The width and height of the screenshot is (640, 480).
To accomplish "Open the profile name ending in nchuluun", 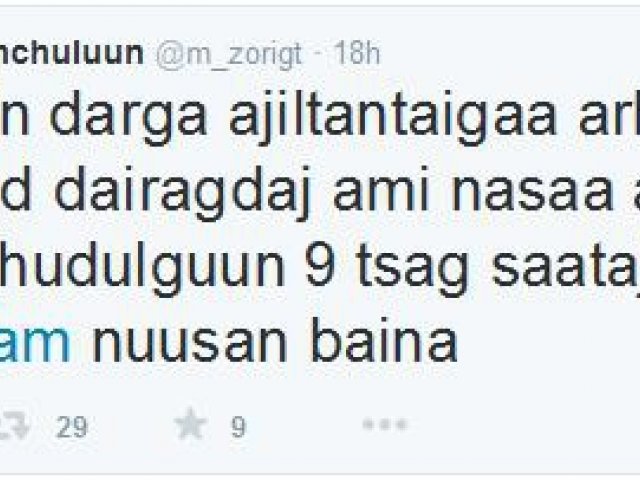I will pos(71,53).
